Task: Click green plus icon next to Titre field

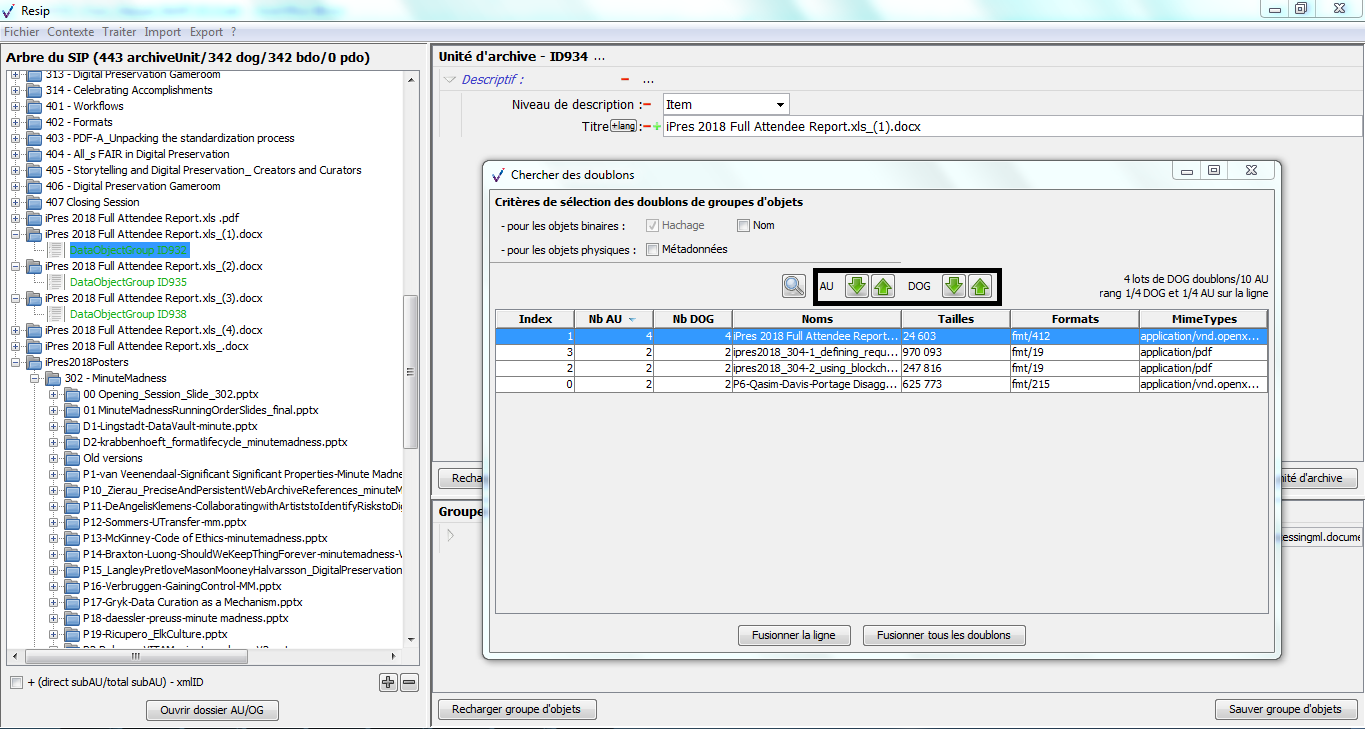Action: [x=657, y=126]
